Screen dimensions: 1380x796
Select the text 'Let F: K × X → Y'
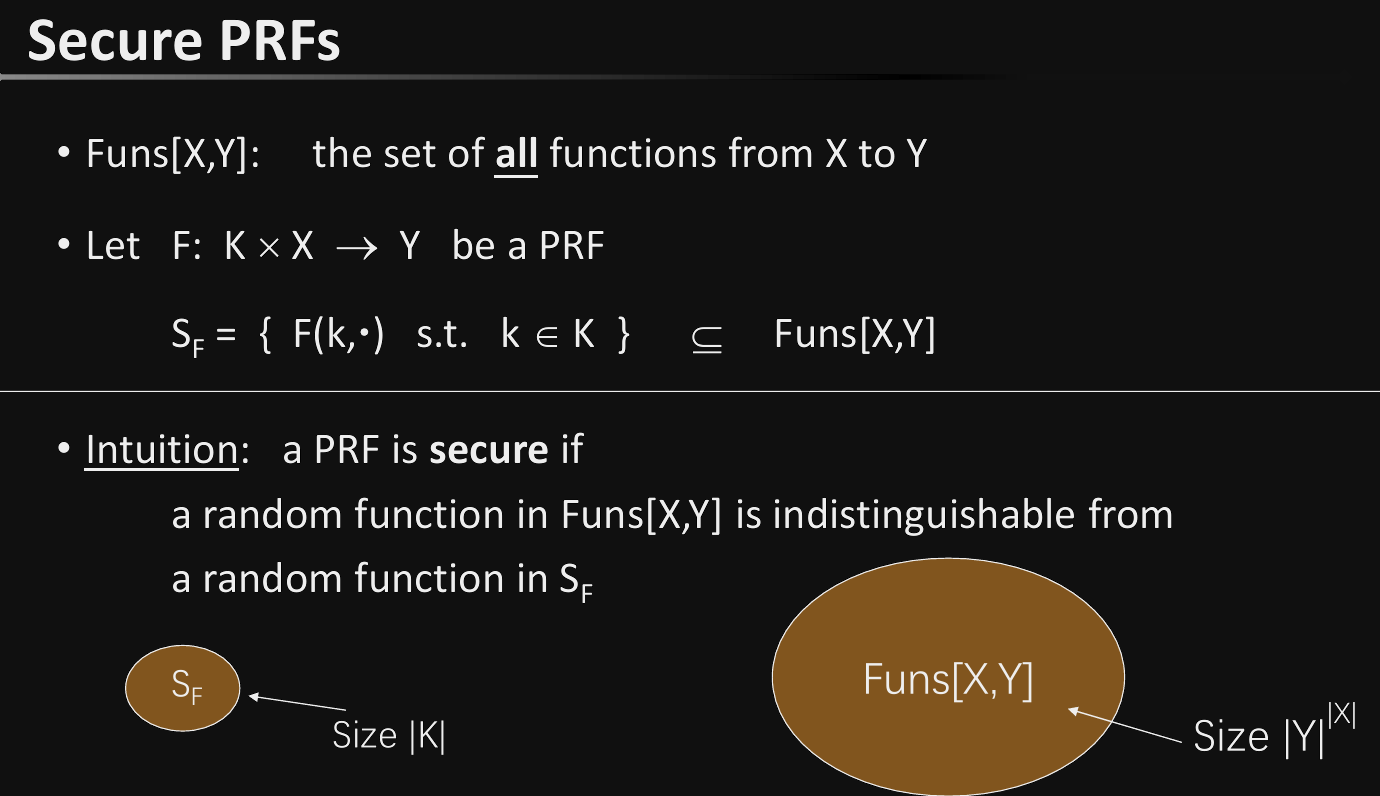[x=253, y=246]
